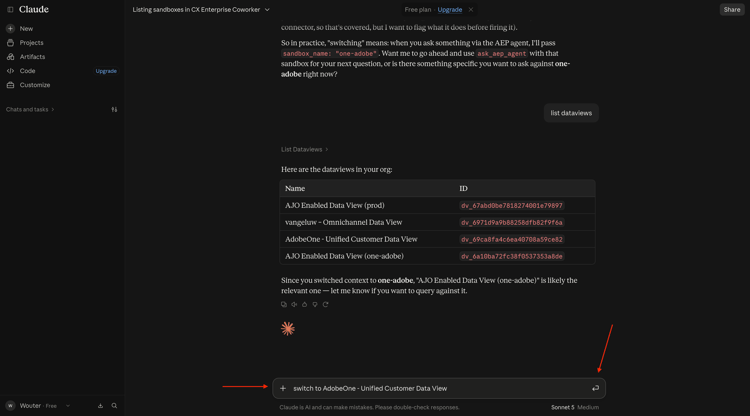Click 'AJO Enabled Data View (one-adobe)' table cell
This screenshot has width=750, height=416.
344,256
